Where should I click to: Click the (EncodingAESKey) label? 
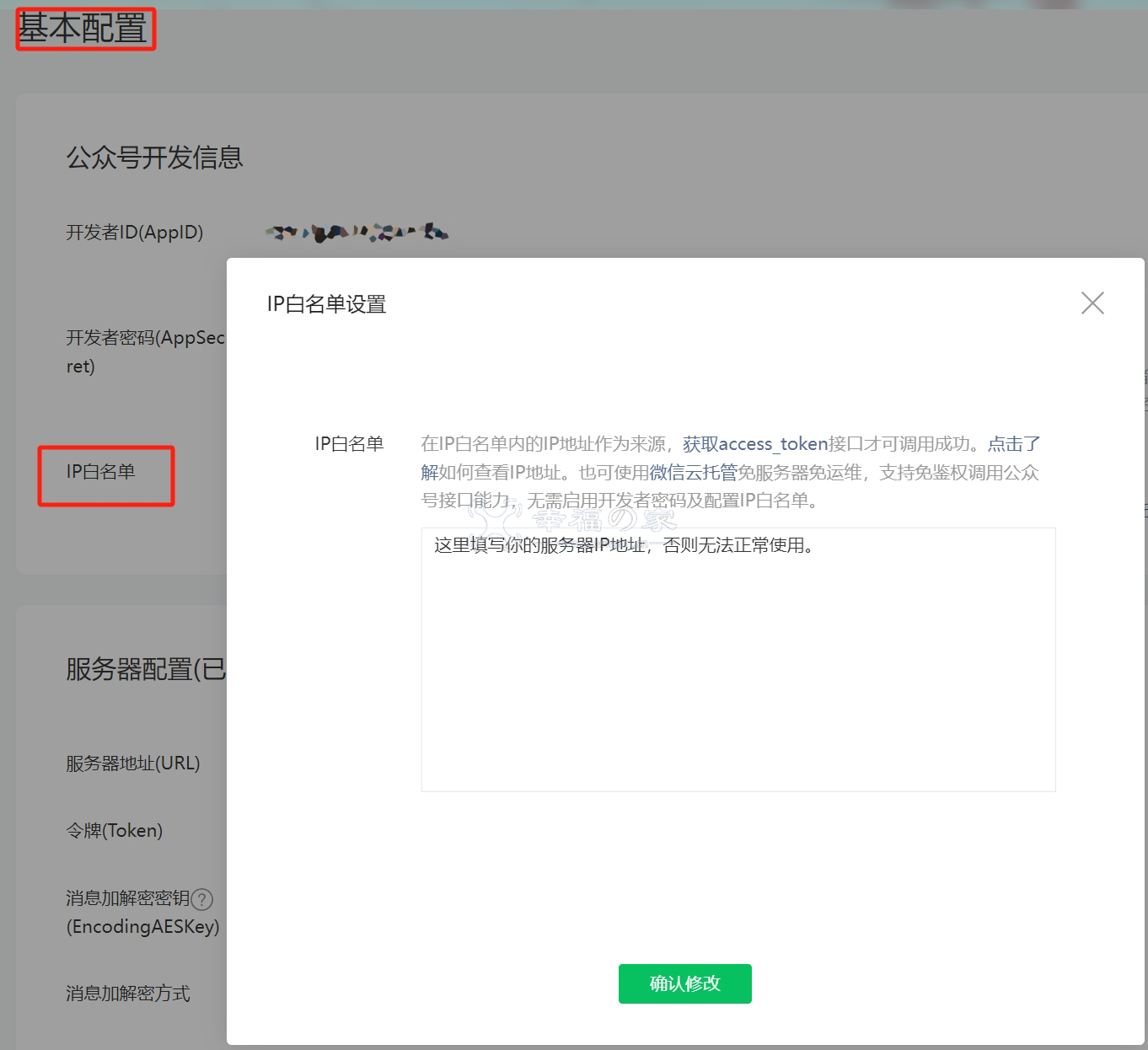143,927
